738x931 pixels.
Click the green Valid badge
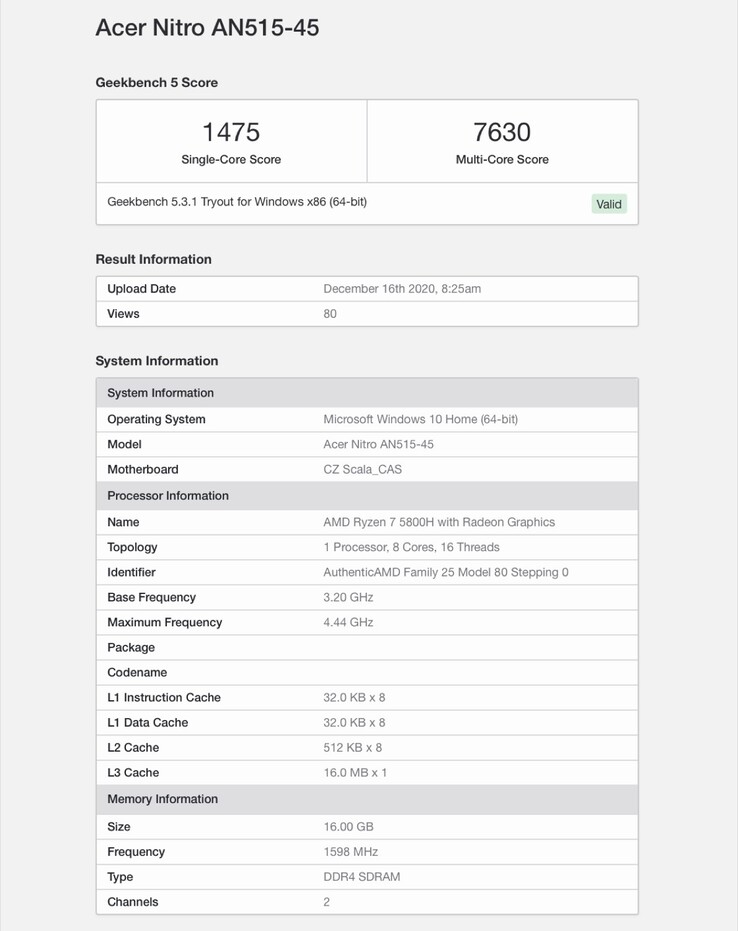point(609,204)
